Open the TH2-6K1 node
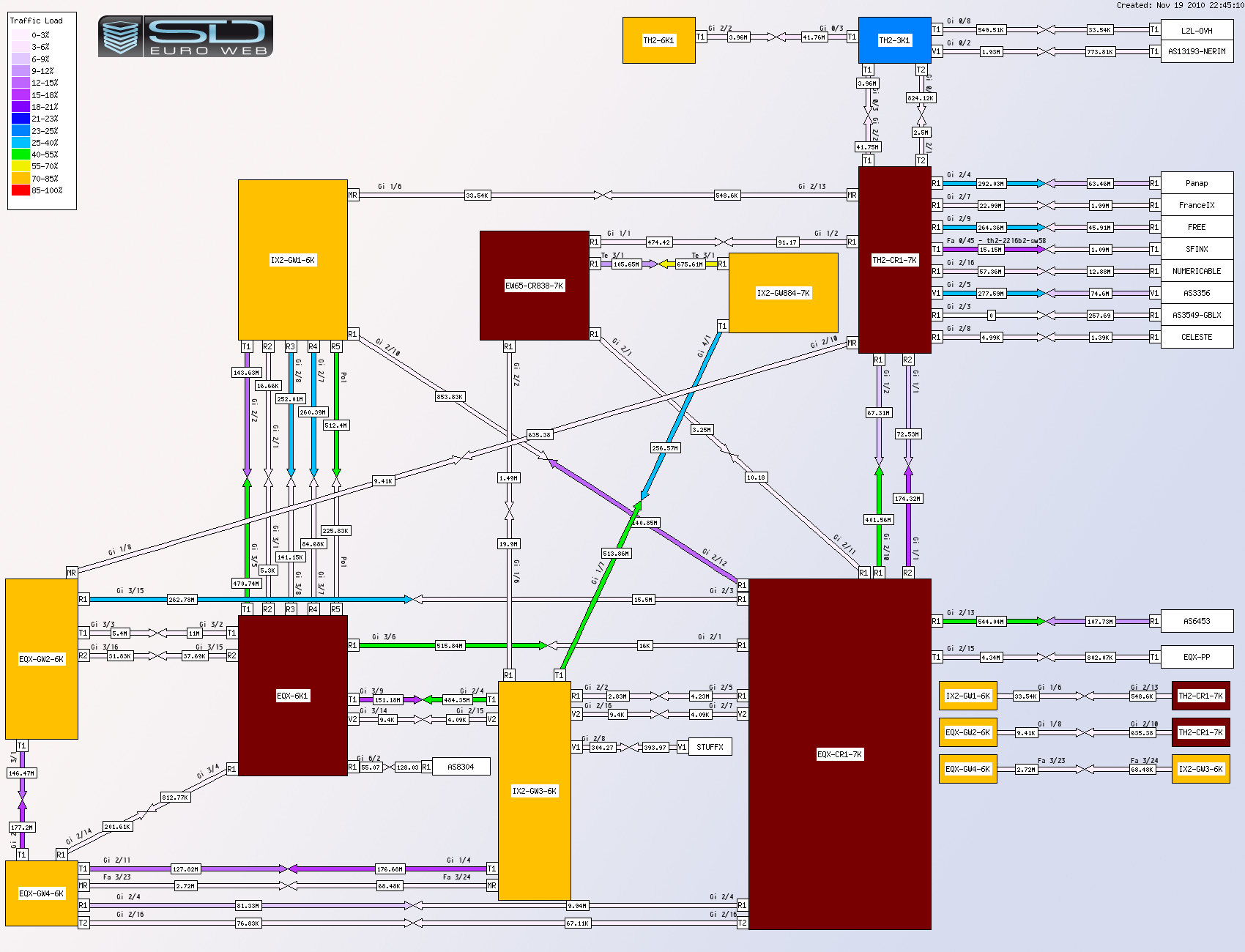This screenshot has width=1245, height=952. (x=658, y=40)
